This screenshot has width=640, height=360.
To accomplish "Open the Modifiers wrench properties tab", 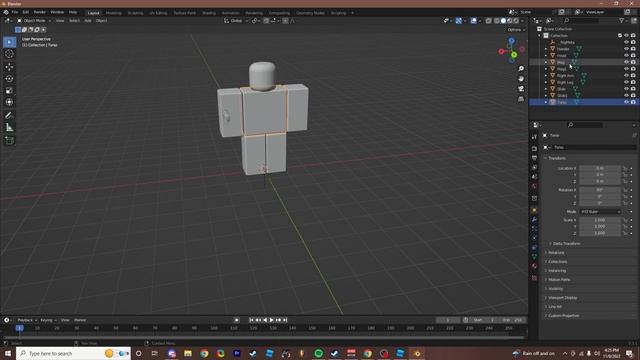I will [534, 220].
